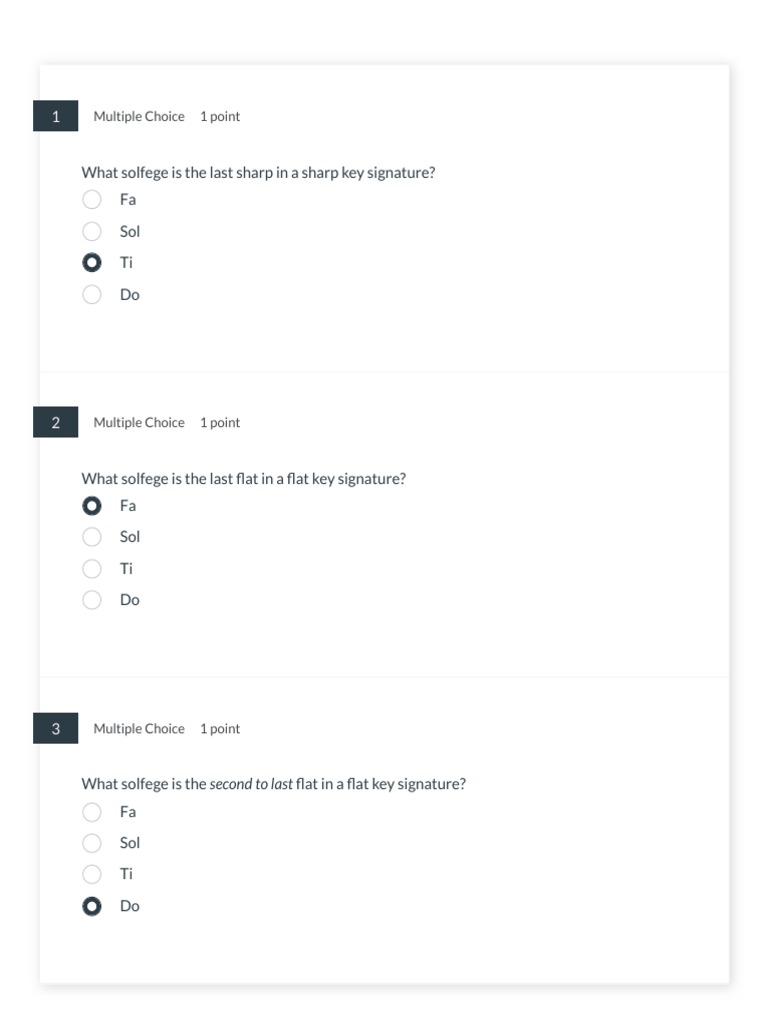The height and width of the screenshot is (1024, 768).
Task: Click Multiple Choice label of question 1
Action: tap(139, 116)
